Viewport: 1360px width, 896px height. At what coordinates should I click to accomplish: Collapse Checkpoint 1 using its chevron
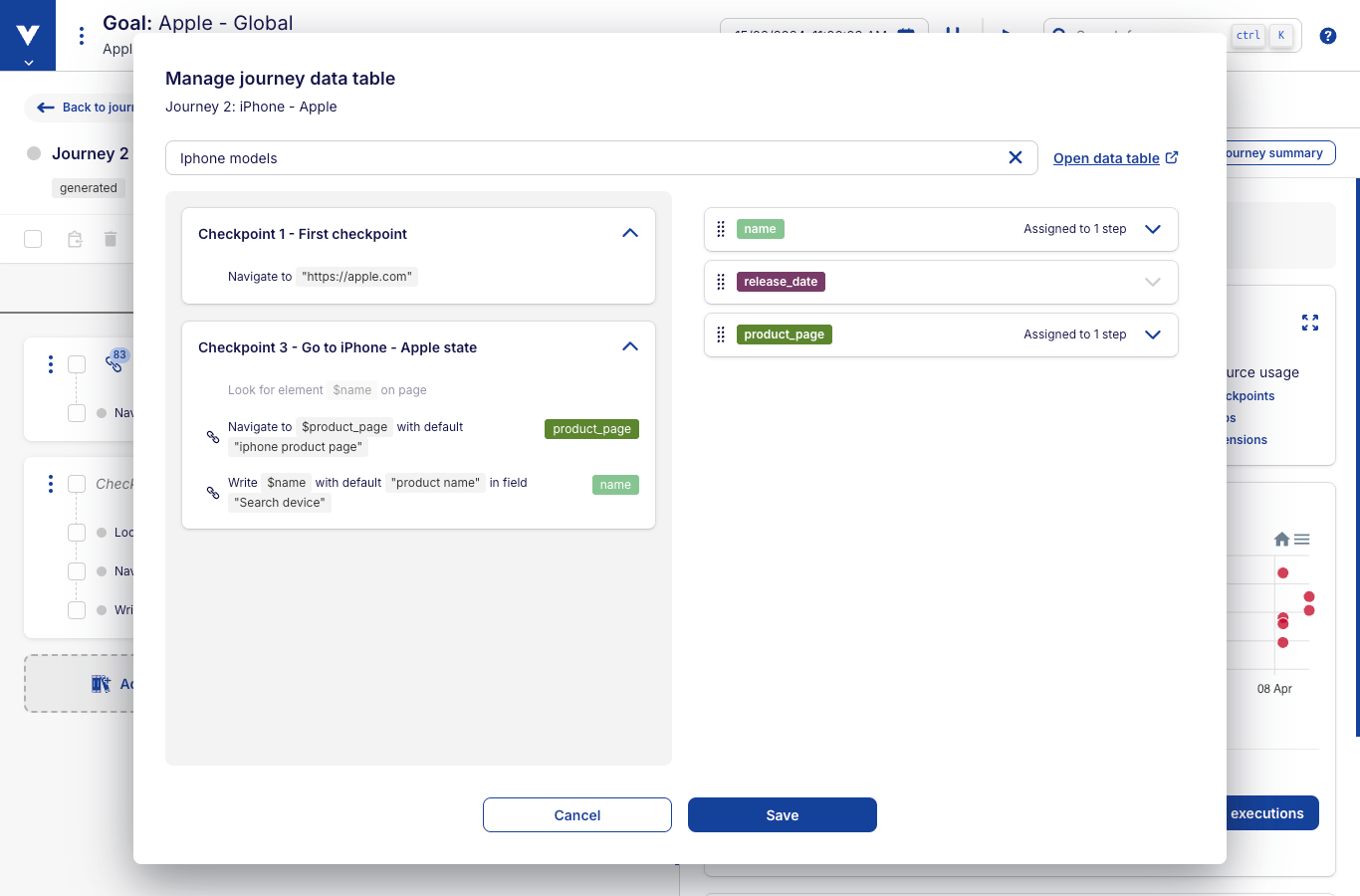(630, 232)
